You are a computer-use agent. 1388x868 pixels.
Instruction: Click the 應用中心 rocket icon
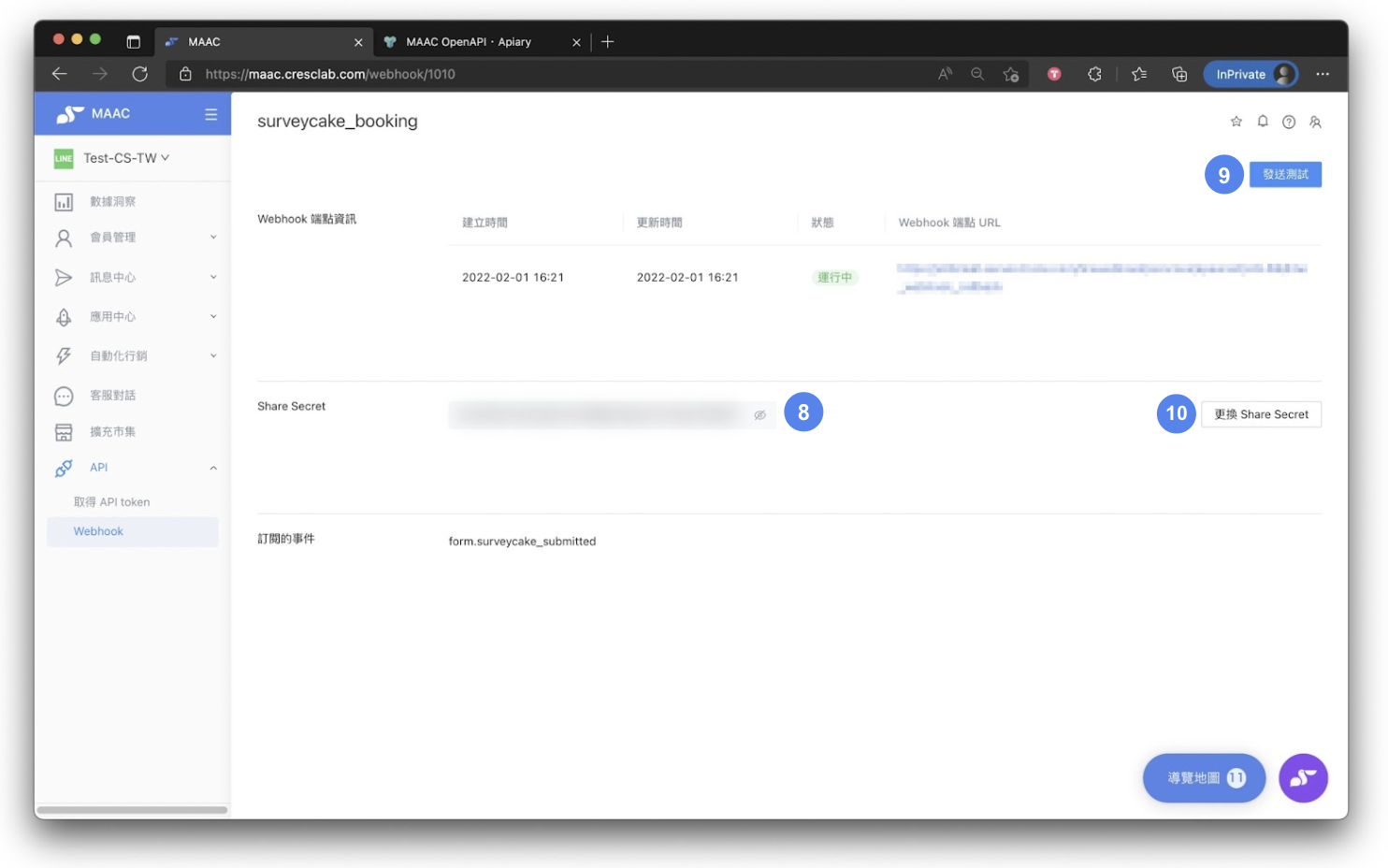64,317
